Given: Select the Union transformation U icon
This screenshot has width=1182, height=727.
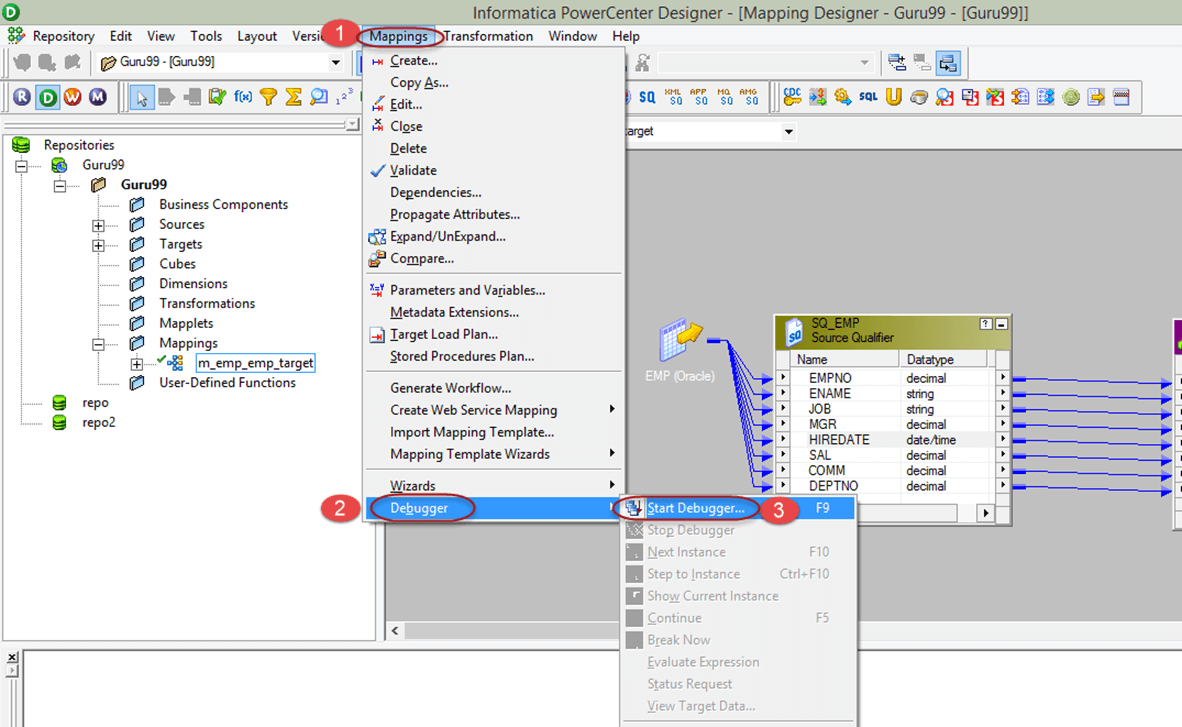Looking at the screenshot, I should pos(893,97).
